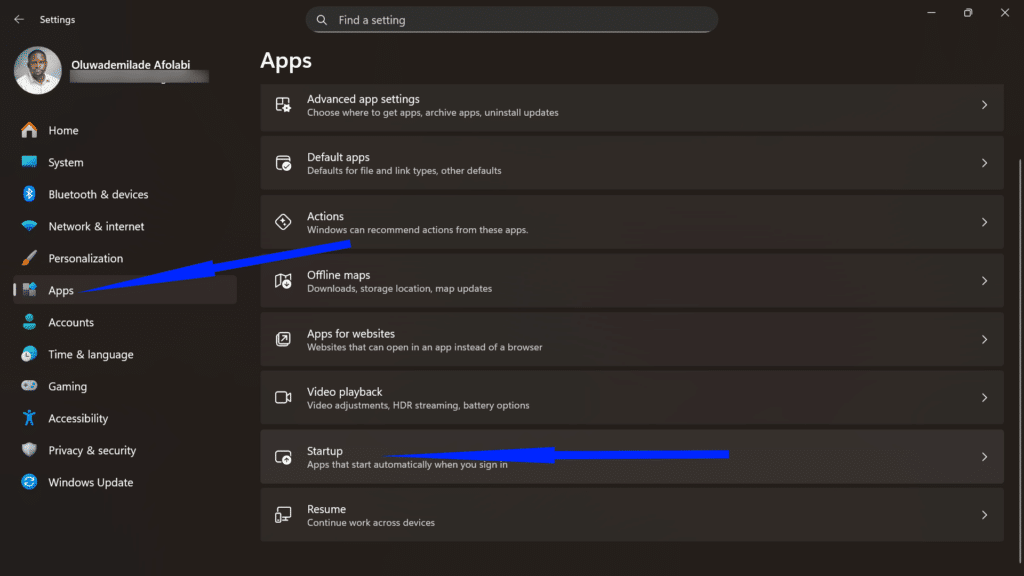This screenshot has height=576, width=1024.
Task: Expand Advanced app settings with its chevron
Action: tap(985, 105)
